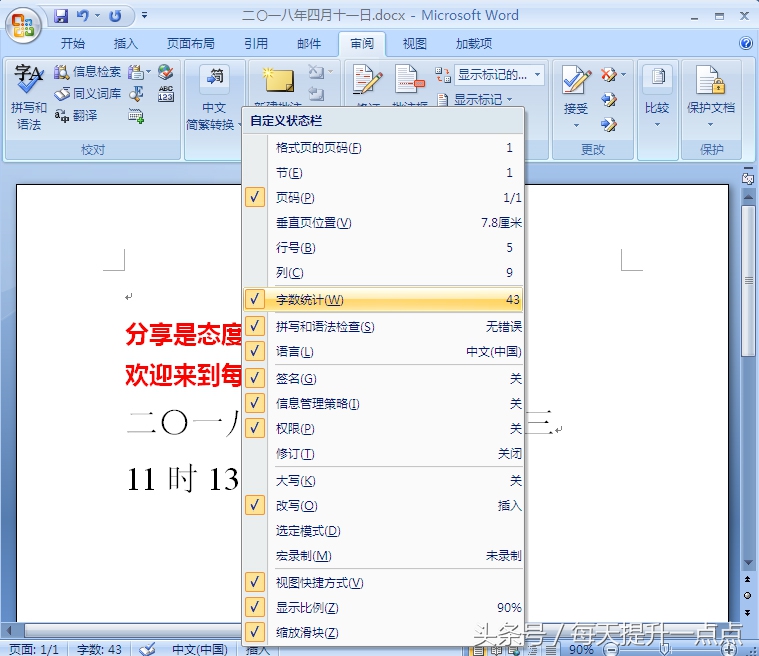The height and width of the screenshot is (656, 759).
Task: Click the Balloons (批注框) icon
Action: click(x=409, y=79)
